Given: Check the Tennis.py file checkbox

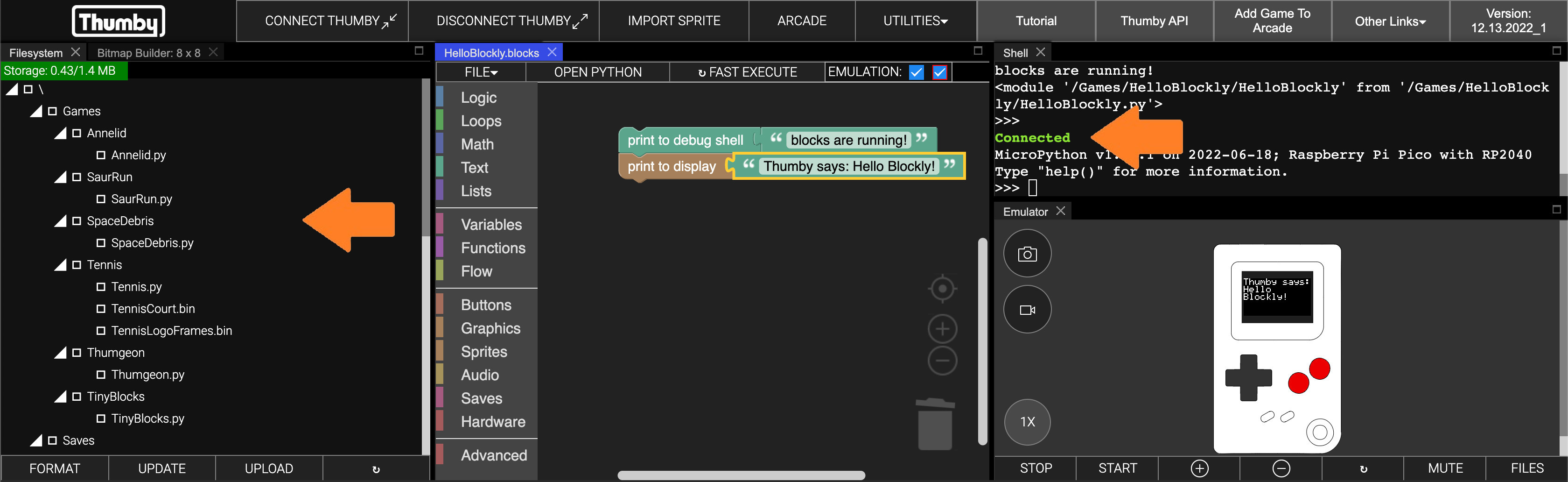Looking at the screenshot, I should point(101,287).
